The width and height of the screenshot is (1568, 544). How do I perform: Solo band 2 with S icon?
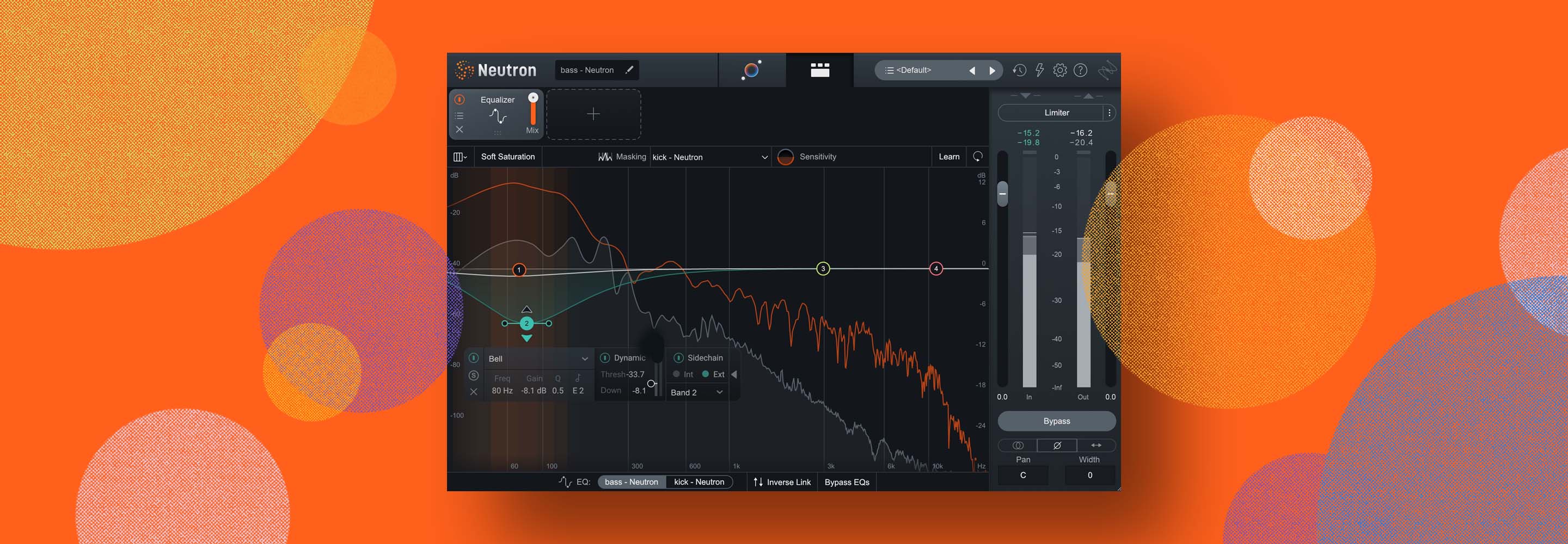tap(474, 375)
